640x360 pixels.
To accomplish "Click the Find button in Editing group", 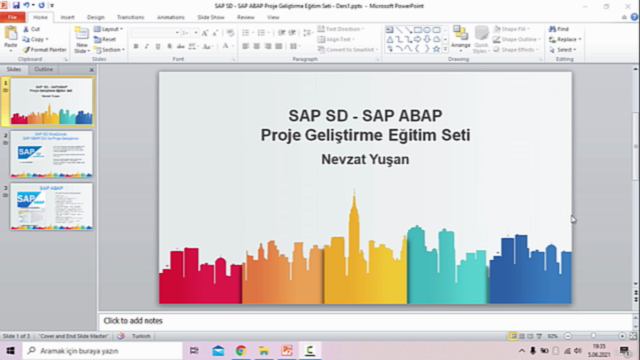I will click(x=559, y=29).
